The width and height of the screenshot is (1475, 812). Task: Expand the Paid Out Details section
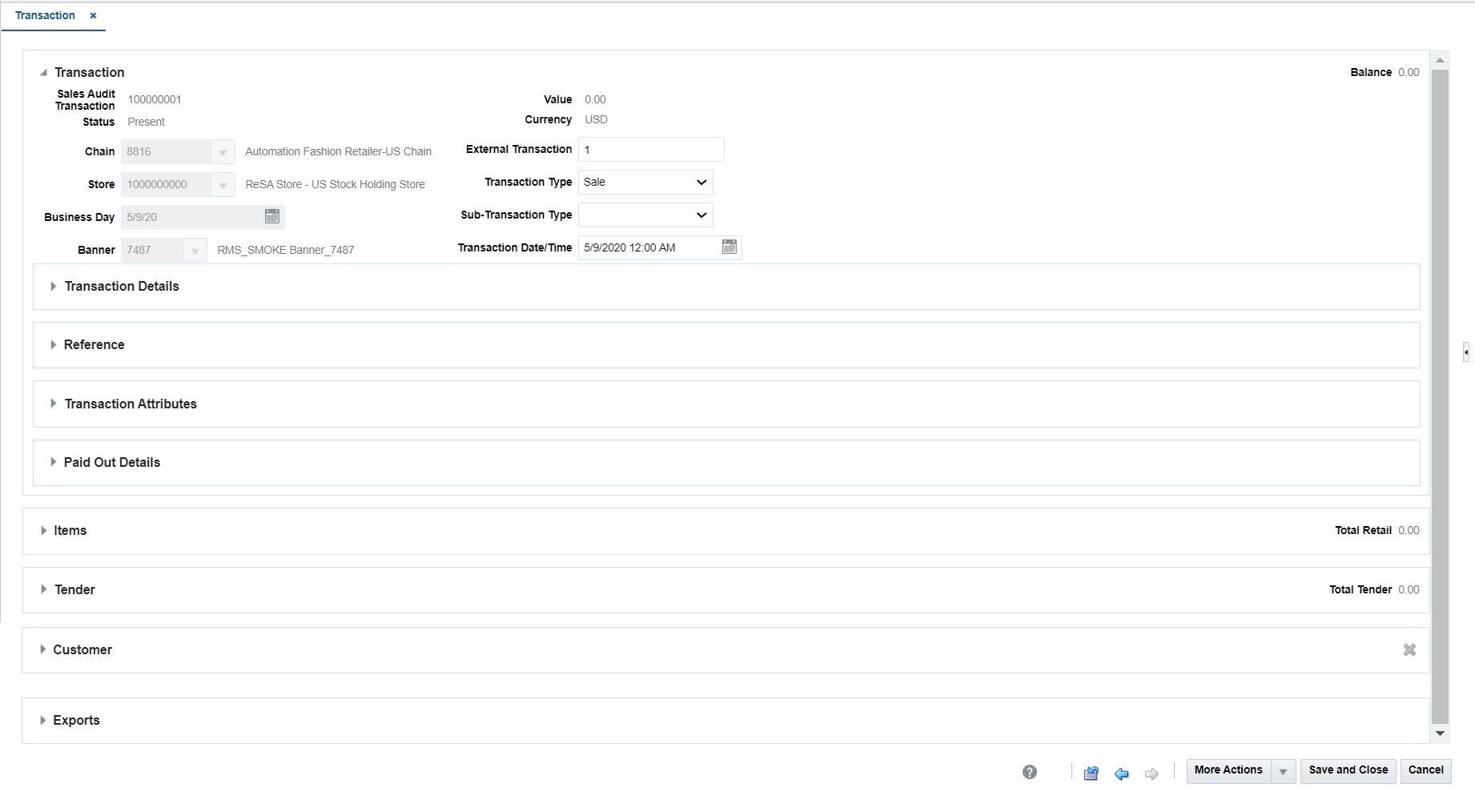point(53,462)
